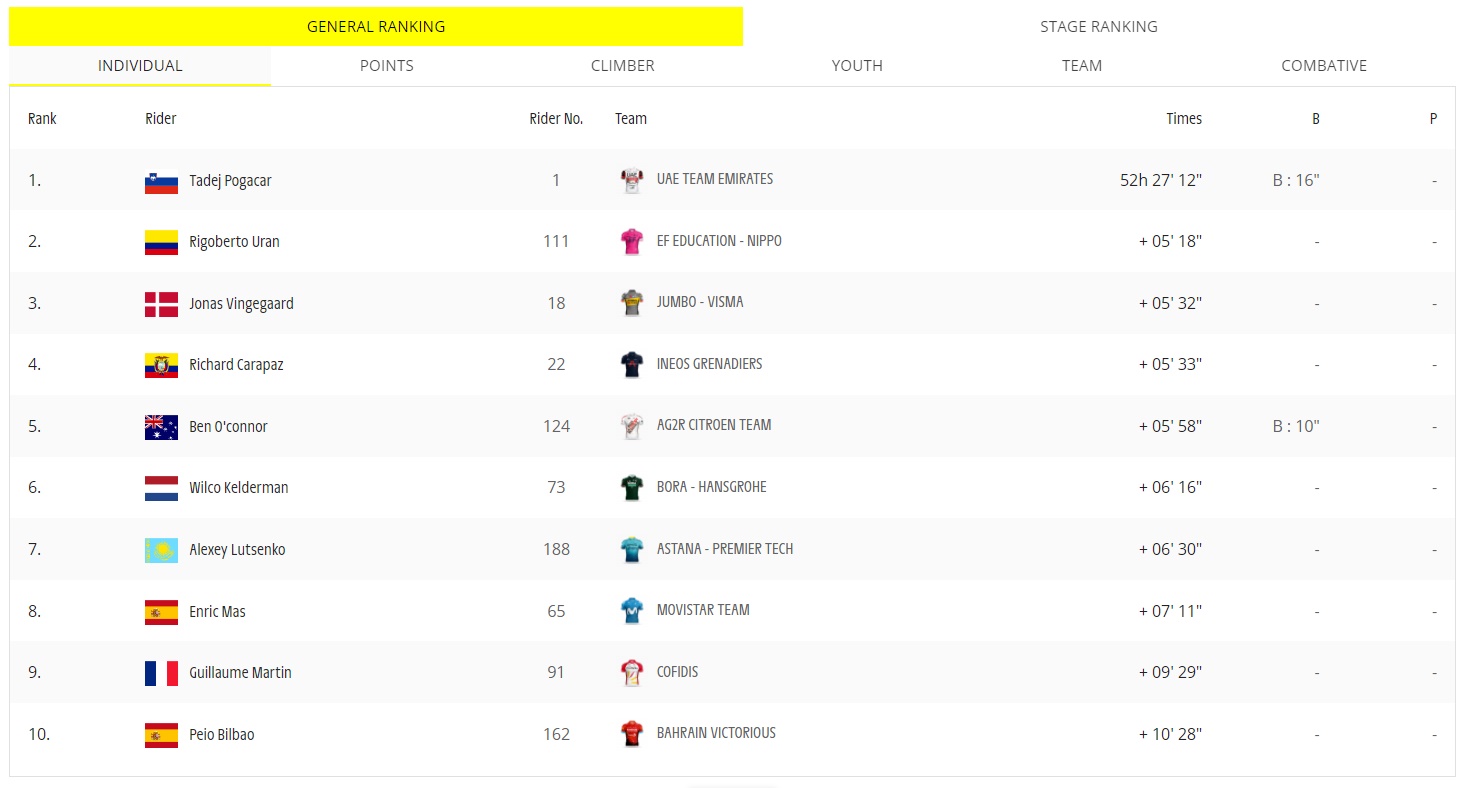Click the Astana - Premier Tech jersey icon
1468x788 pixels.
point(632,549)
